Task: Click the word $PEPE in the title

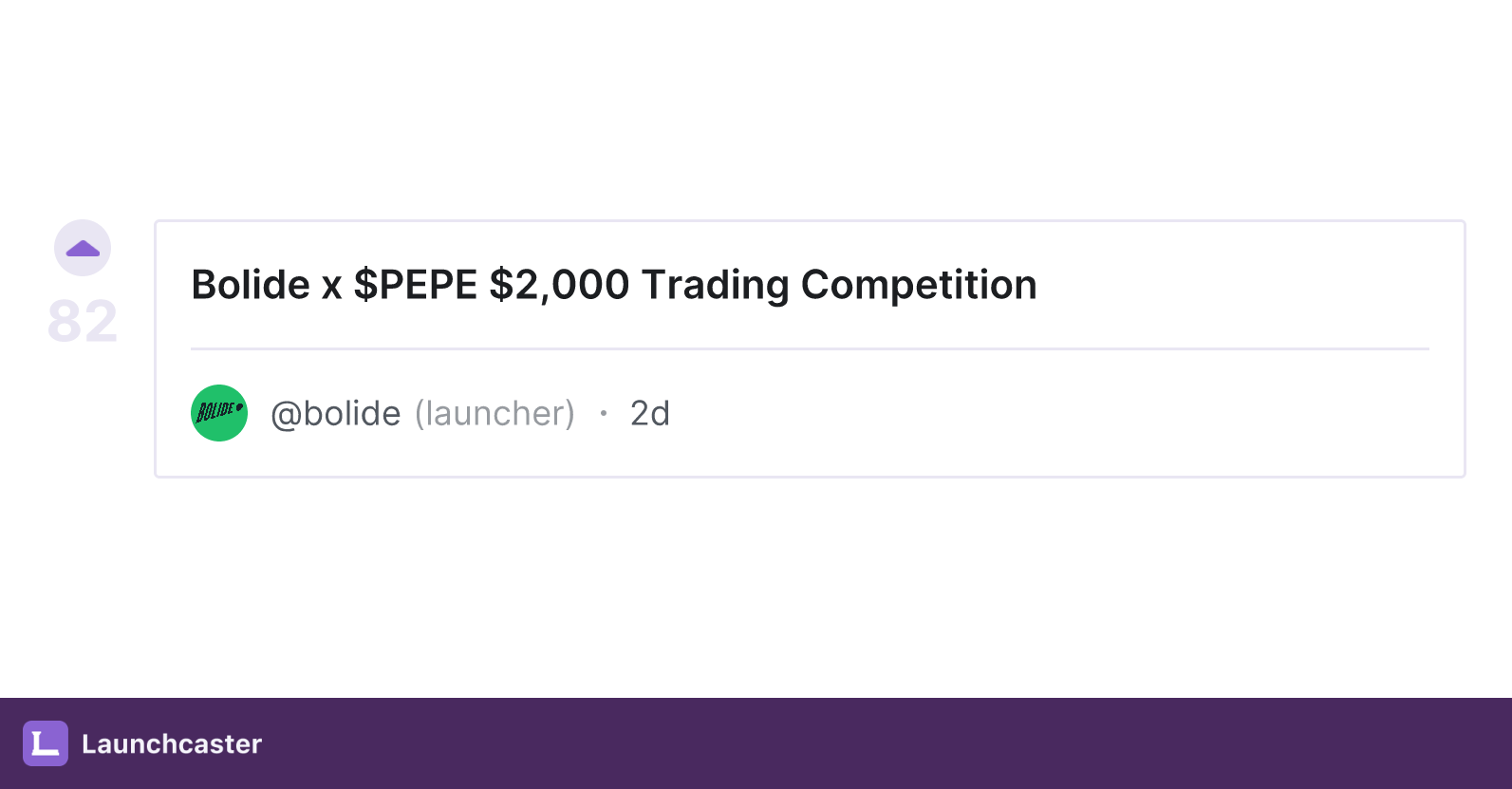Action: pos(416,285)
